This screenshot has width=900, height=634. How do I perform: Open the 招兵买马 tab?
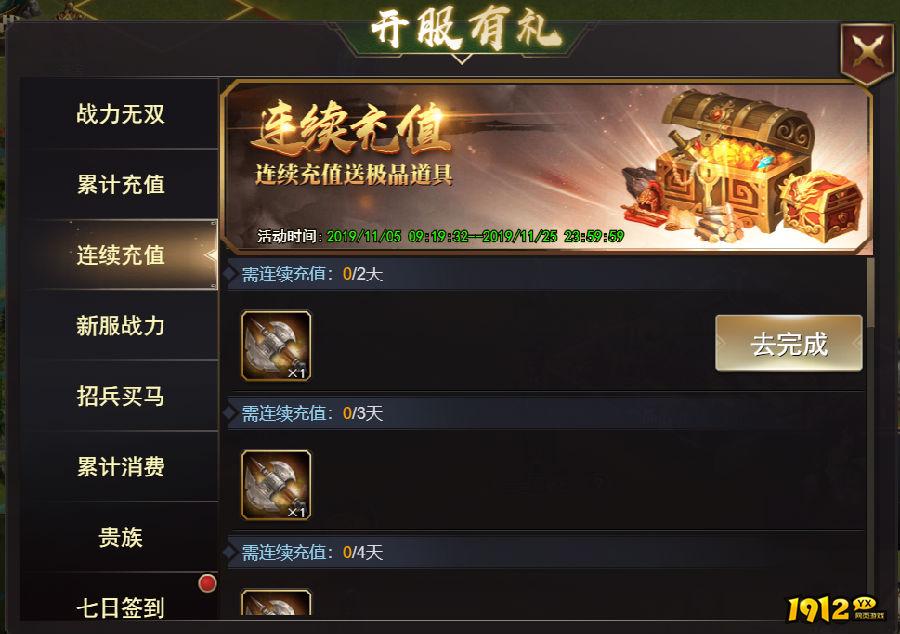(x=120, y=396)
